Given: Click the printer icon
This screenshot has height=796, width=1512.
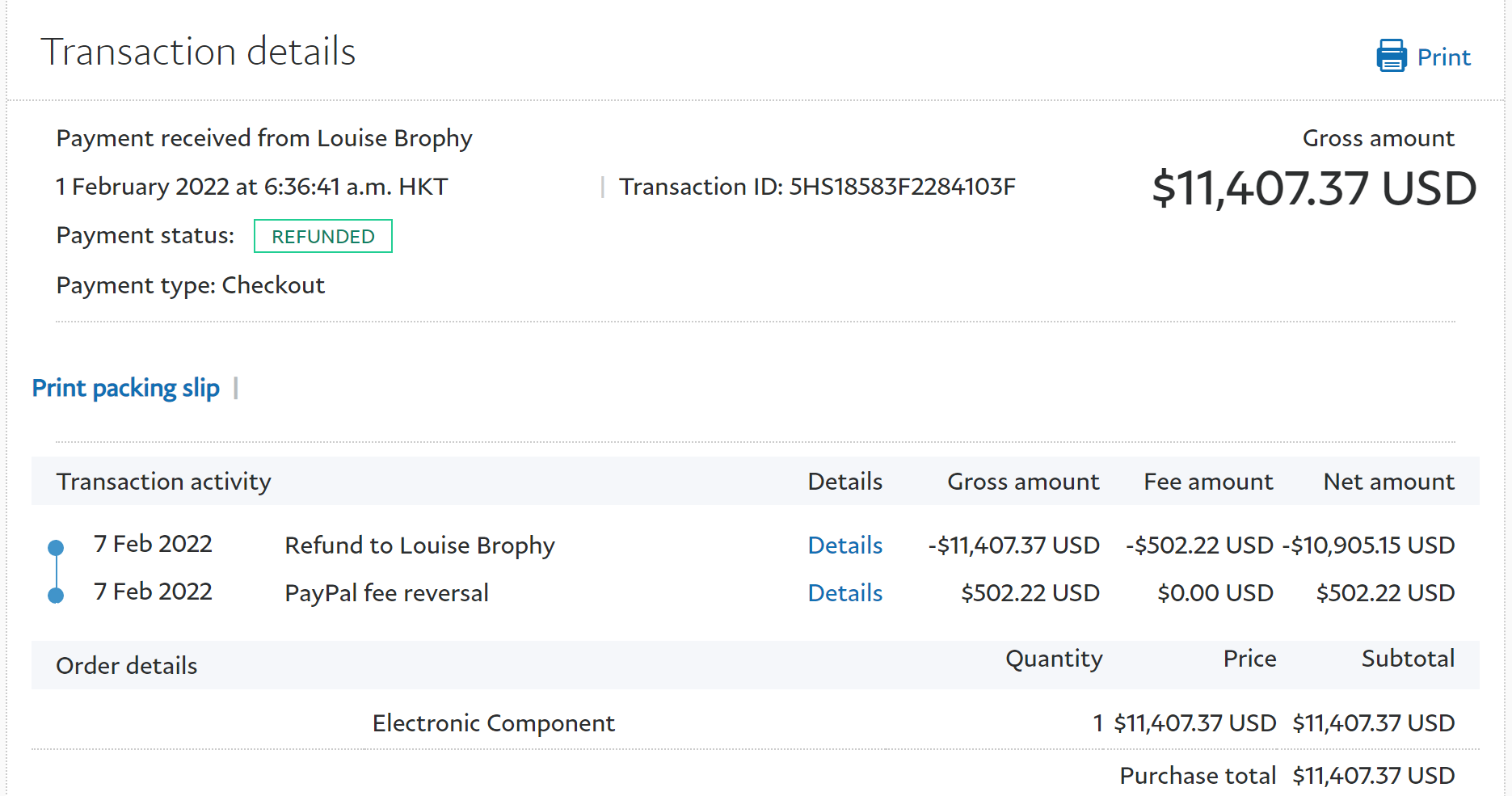Looking at the screenshot, I should [1391, 56].
